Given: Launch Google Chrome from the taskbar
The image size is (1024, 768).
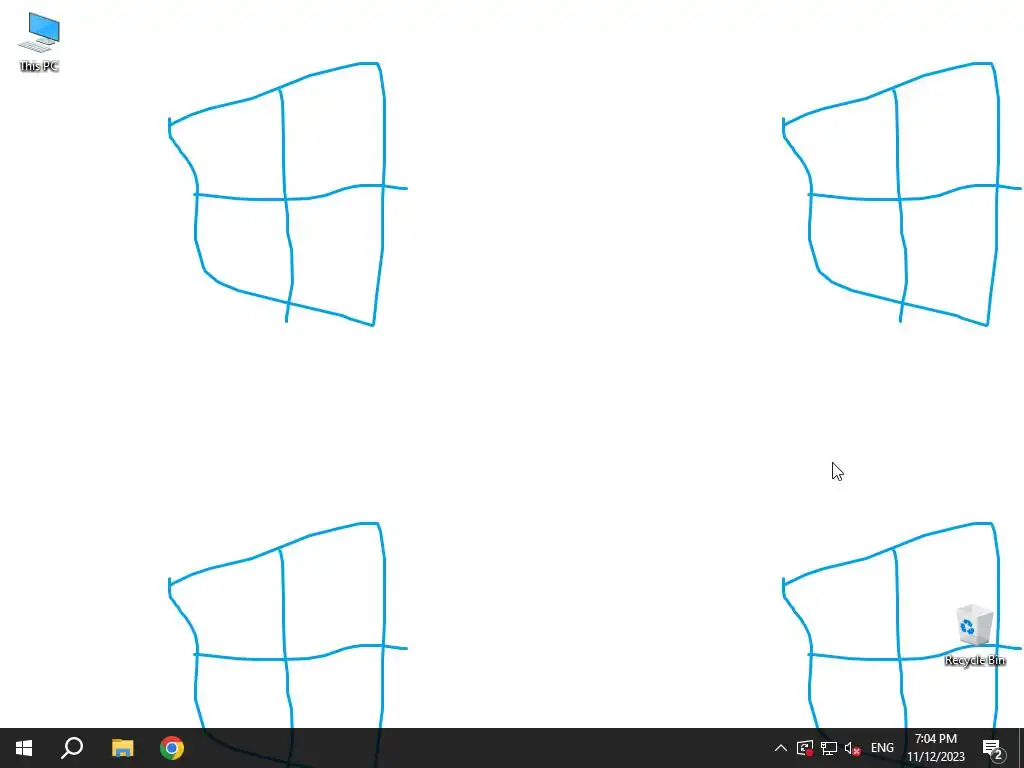Looking at the screenshot, I should 172,748.
